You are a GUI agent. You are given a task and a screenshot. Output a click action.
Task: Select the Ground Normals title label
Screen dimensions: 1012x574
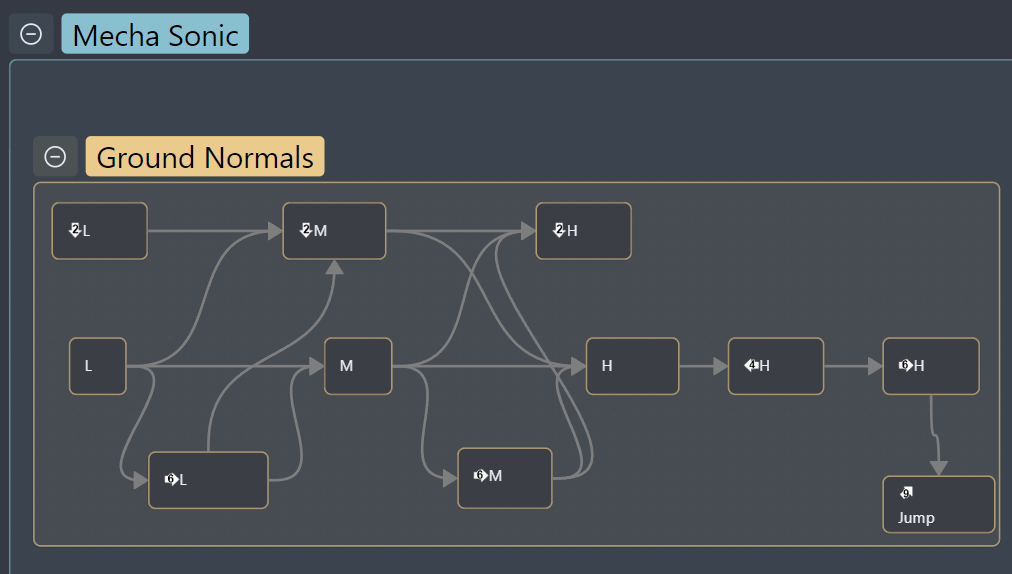tap(205, 156)
